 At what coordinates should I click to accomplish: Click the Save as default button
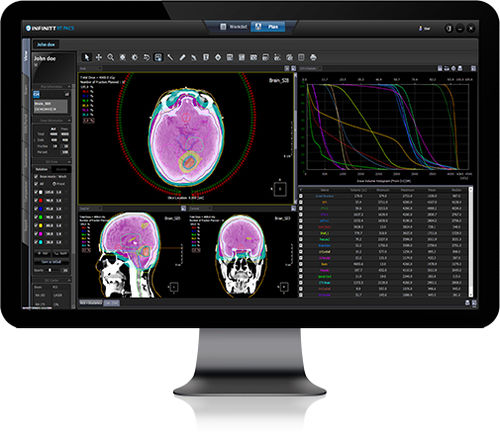click(x=52, y=262)
